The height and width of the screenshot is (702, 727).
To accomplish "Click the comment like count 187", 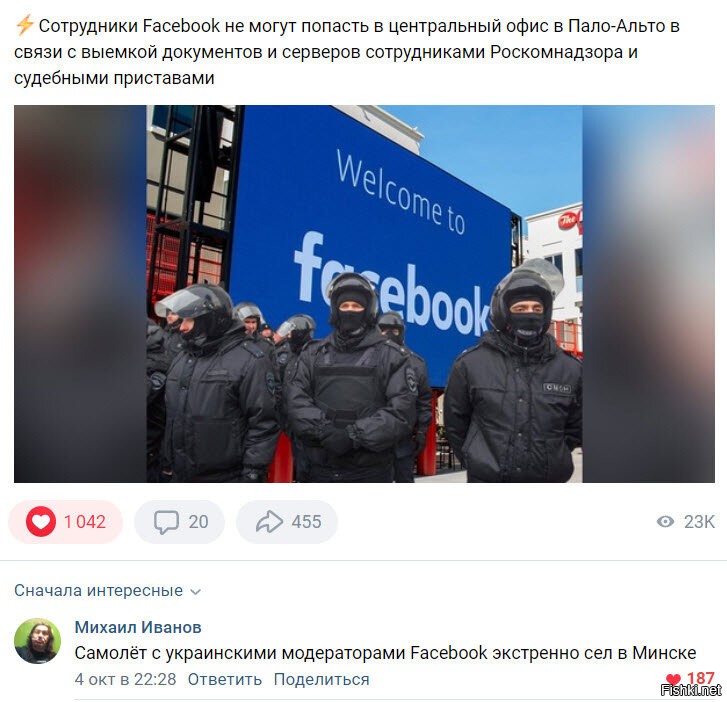I will (700, 678).
